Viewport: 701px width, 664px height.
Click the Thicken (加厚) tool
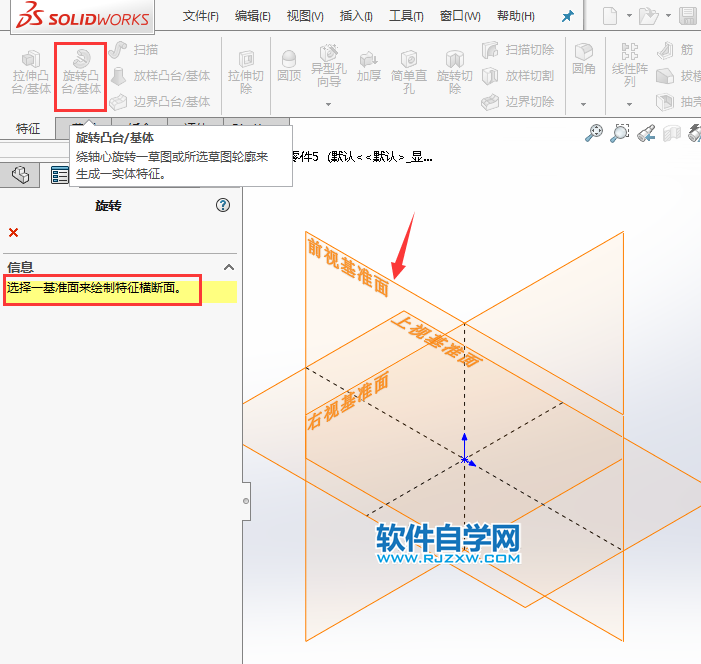[x=369, y=66]
